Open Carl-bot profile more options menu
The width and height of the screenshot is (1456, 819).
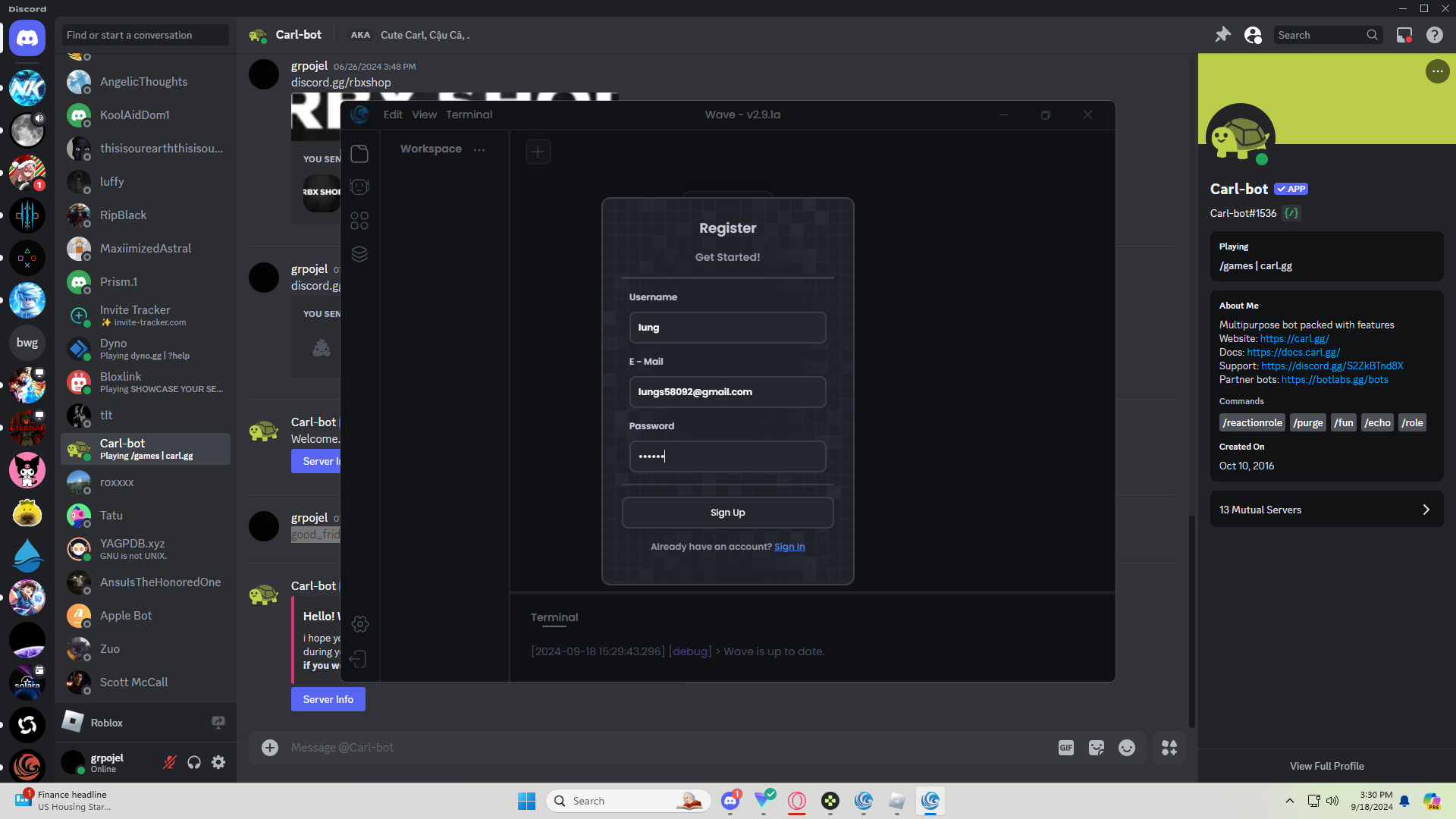pyautogui.click(x=1437, y=71)
